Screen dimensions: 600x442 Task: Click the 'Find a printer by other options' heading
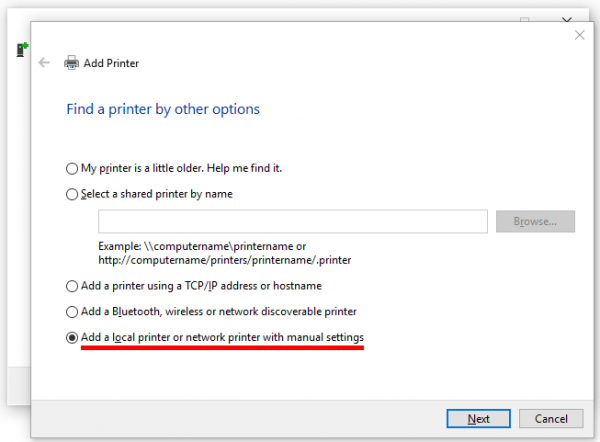[163, 109]
